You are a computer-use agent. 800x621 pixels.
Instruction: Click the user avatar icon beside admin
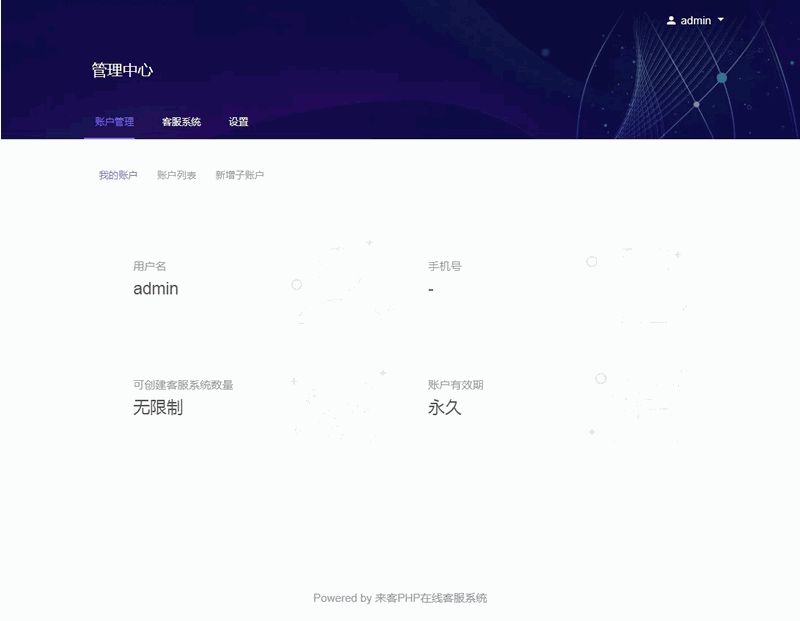[671, 20]
